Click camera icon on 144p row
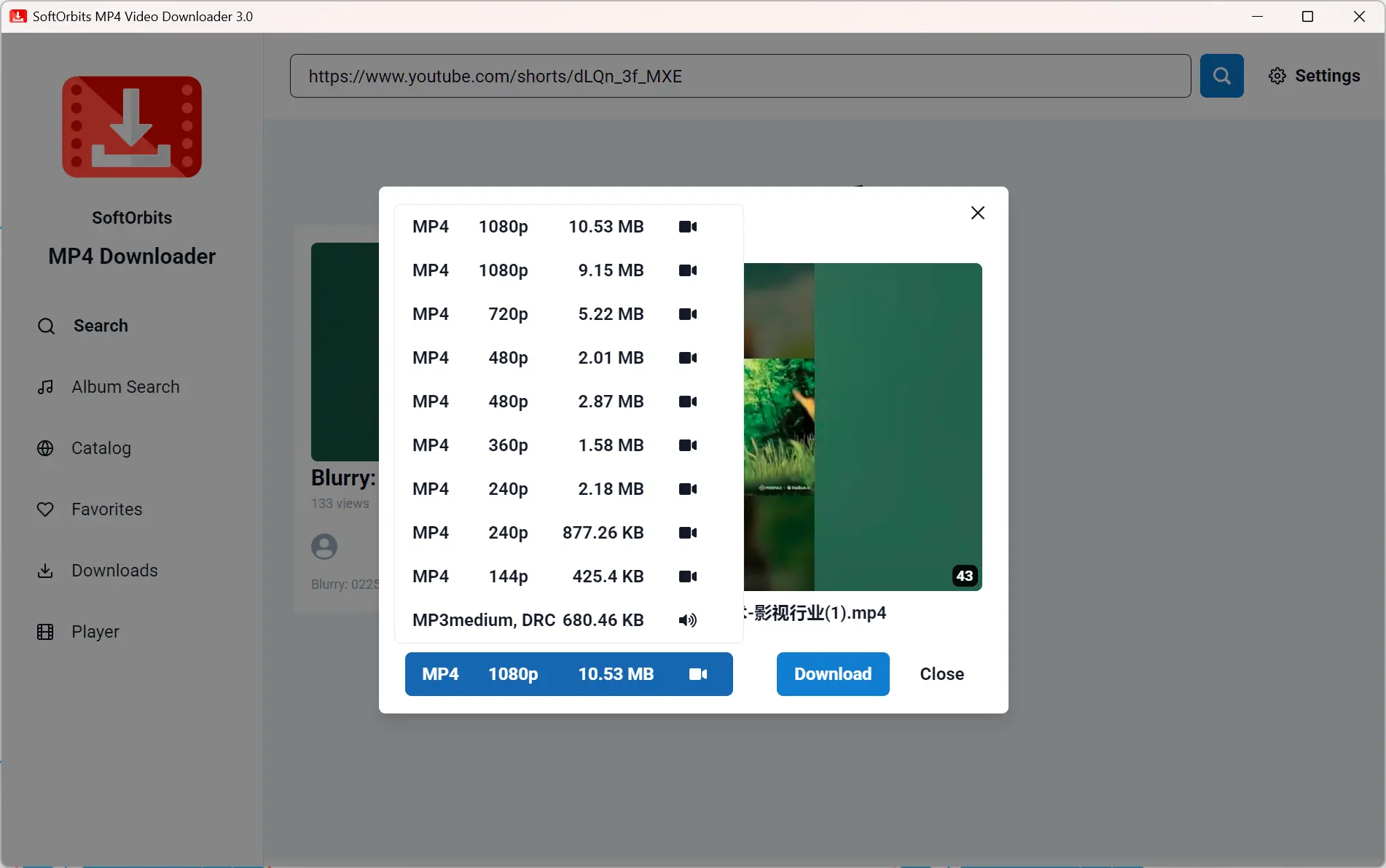Screen dimensions: 1386x868 pos(688,576)
